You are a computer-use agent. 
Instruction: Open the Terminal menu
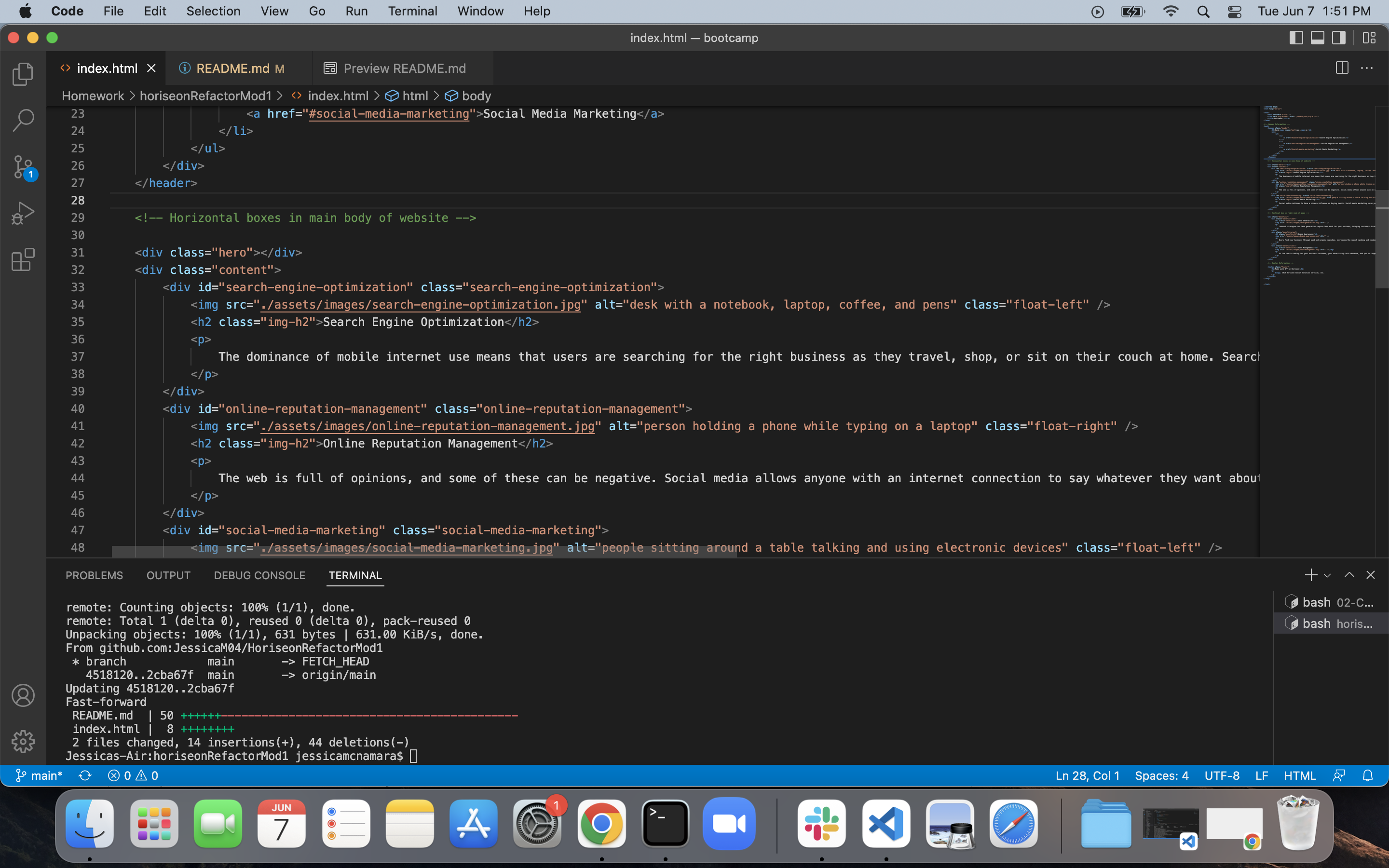[x=413, y=11]
